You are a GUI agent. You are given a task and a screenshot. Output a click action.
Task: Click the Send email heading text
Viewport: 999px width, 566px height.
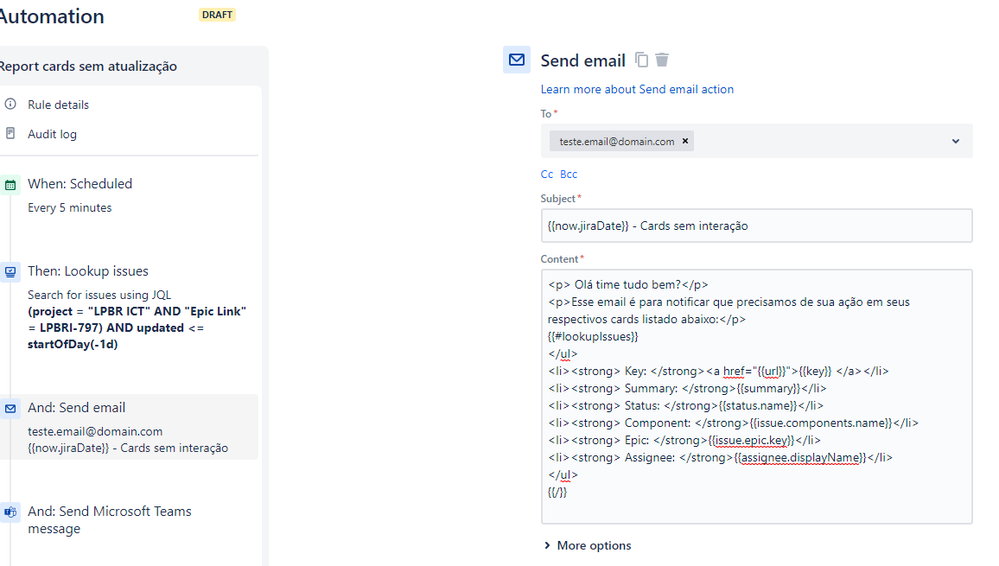(583, 61)
